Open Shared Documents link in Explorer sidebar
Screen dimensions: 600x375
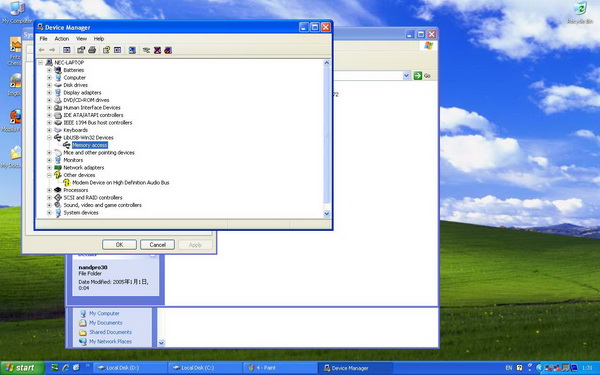[110, 332]
